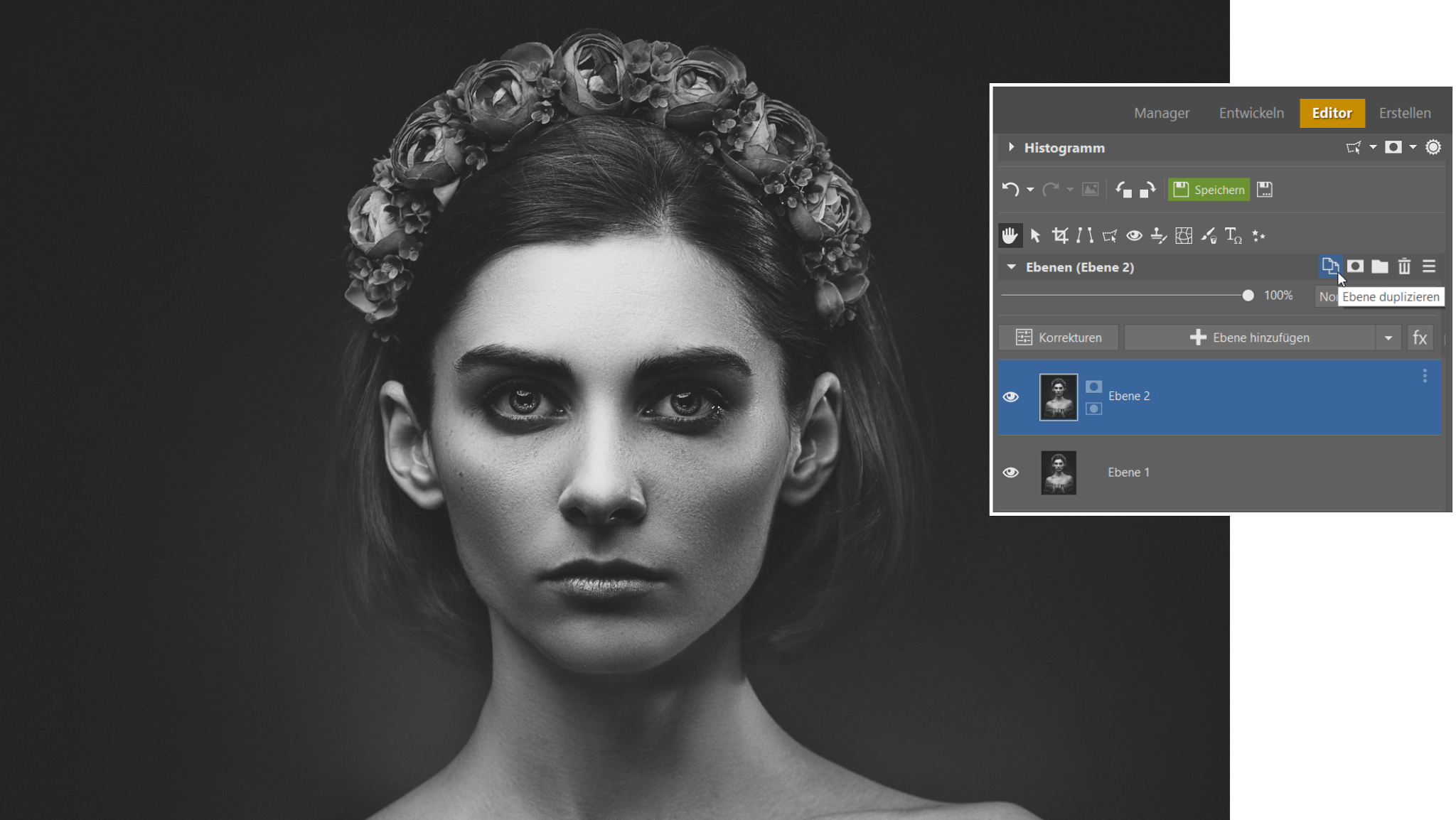This screenshot has height=820, width=1456.
Task: Switch to the Manager tab
Action: point(1161,113)
